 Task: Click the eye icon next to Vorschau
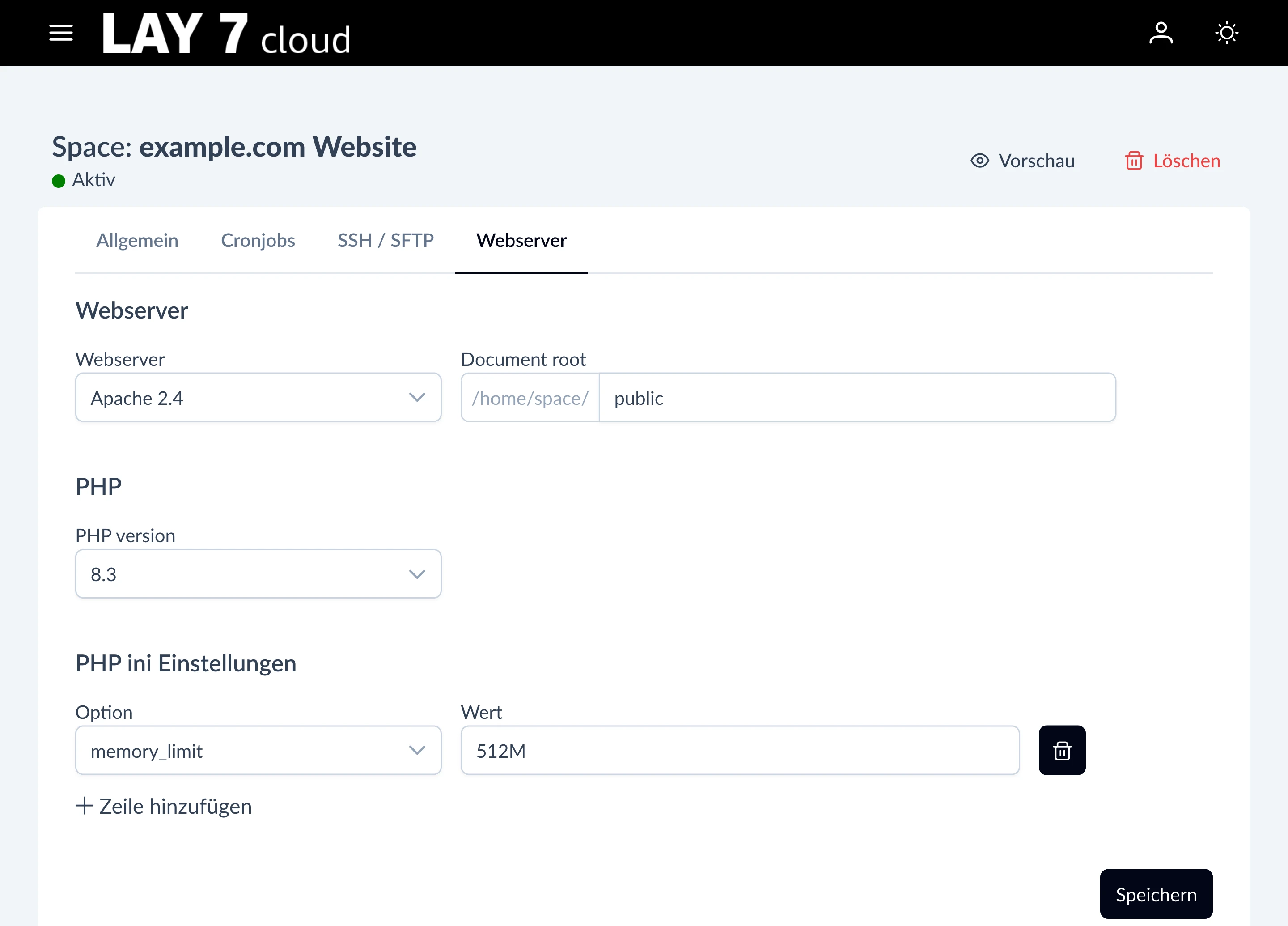(979, 161)
